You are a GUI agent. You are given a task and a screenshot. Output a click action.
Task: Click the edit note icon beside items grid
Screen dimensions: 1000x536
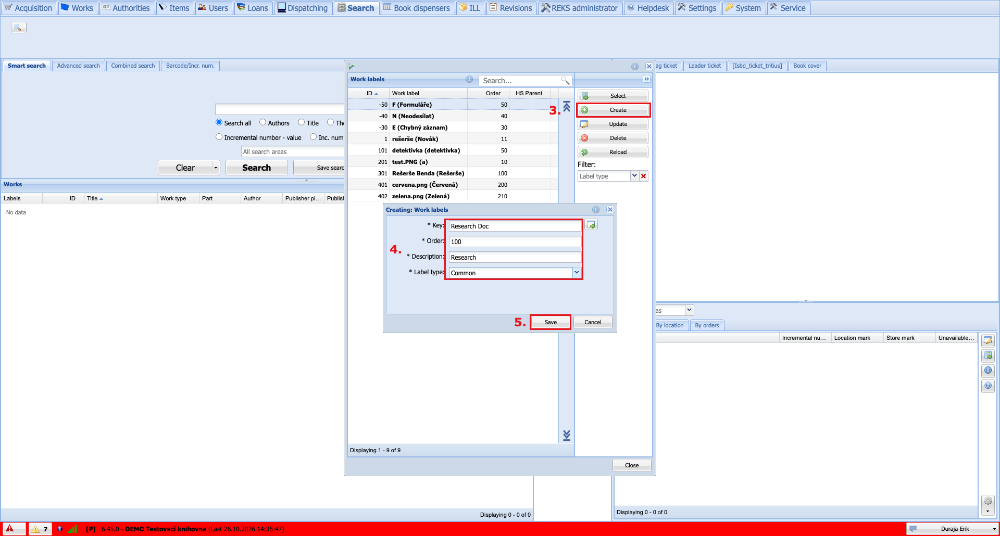tap(988, 340)
